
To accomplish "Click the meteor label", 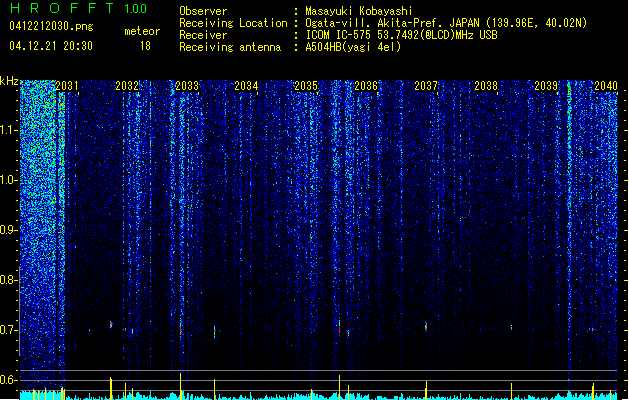I will [x=142, y=31].
